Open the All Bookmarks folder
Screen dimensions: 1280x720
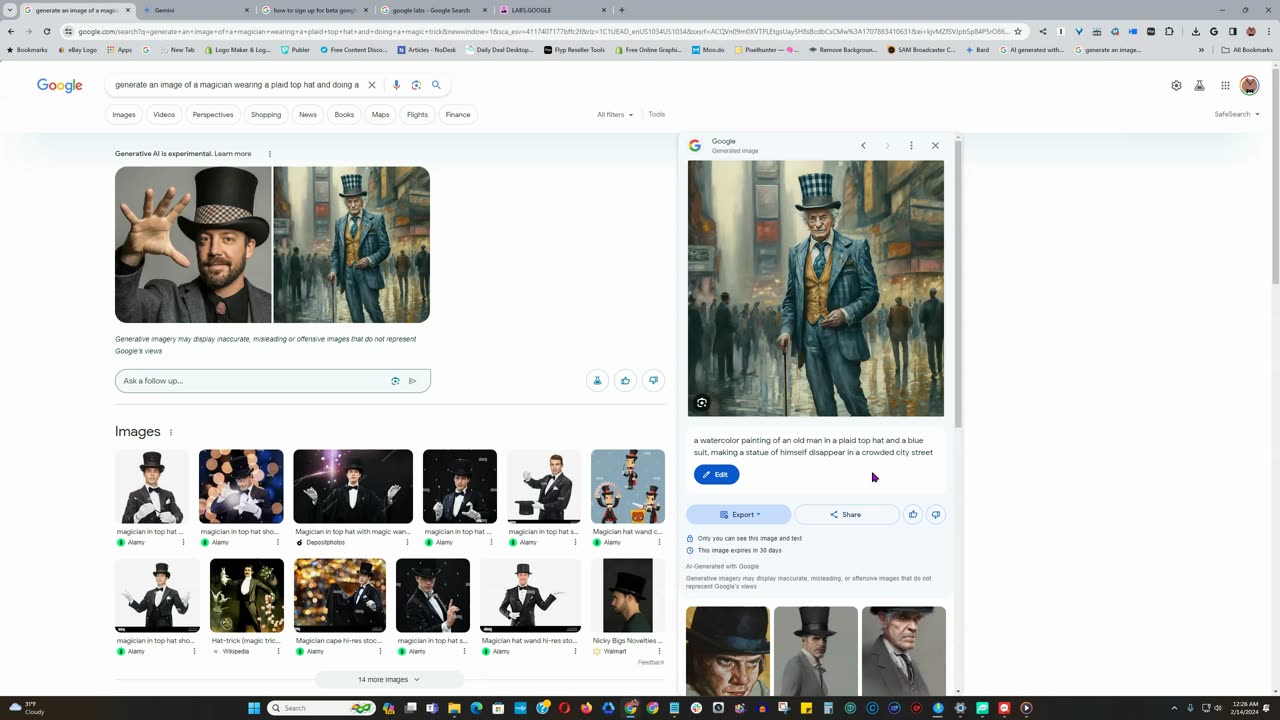coord(1246,50)
